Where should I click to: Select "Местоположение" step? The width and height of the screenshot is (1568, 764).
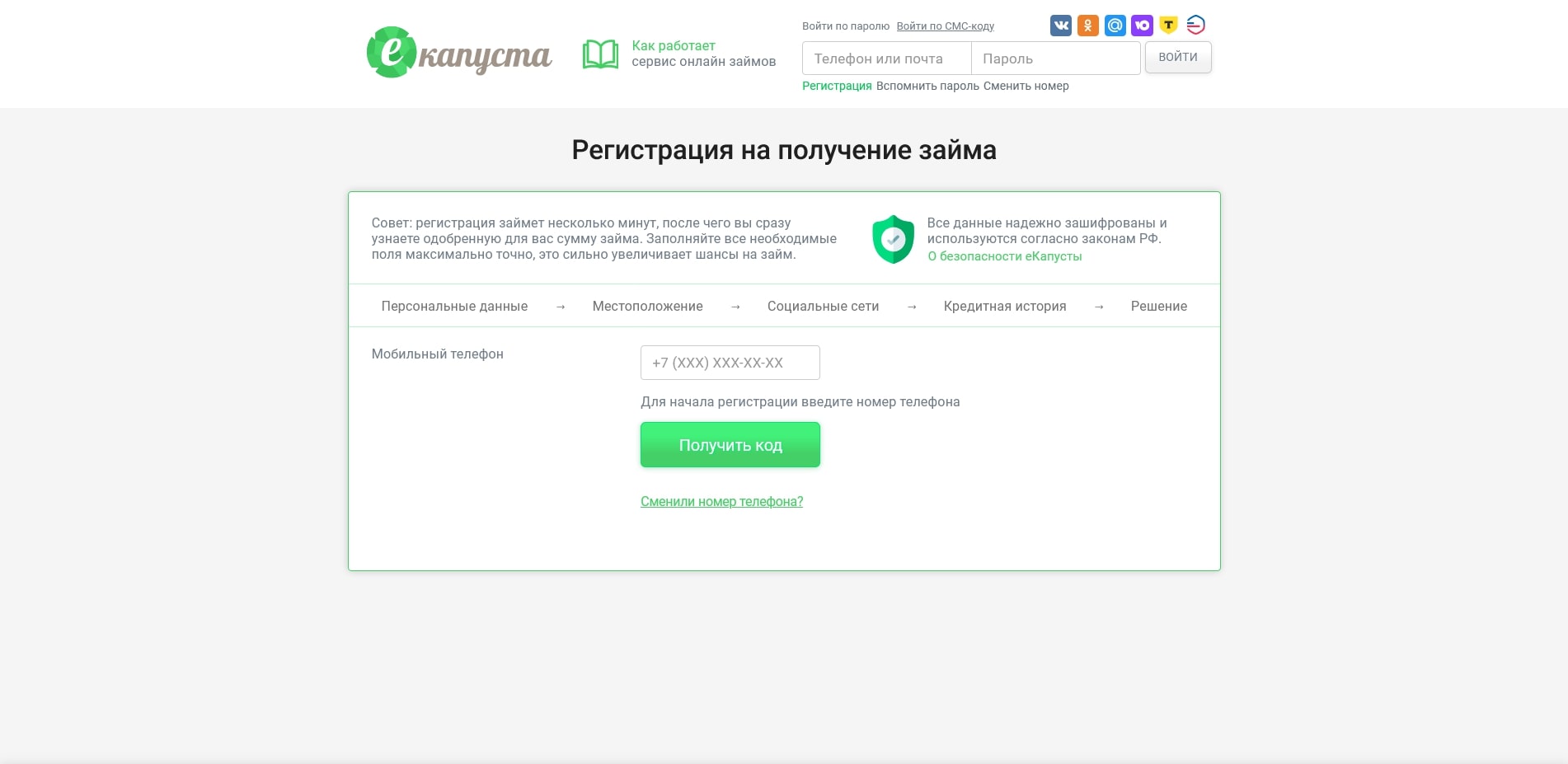647,306
